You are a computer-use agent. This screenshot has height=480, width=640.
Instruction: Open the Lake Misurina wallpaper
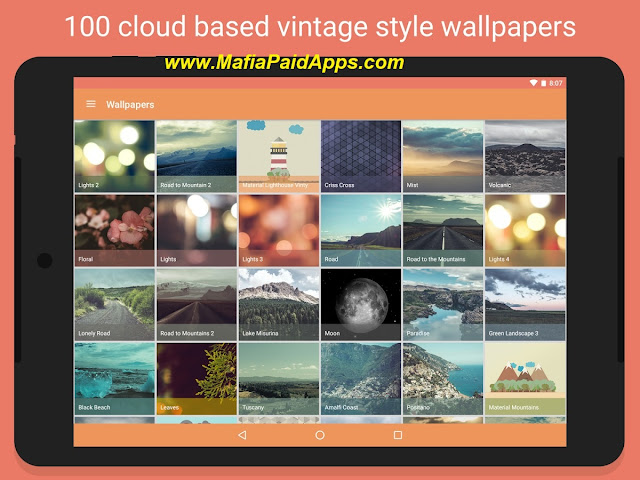(279, 304)
